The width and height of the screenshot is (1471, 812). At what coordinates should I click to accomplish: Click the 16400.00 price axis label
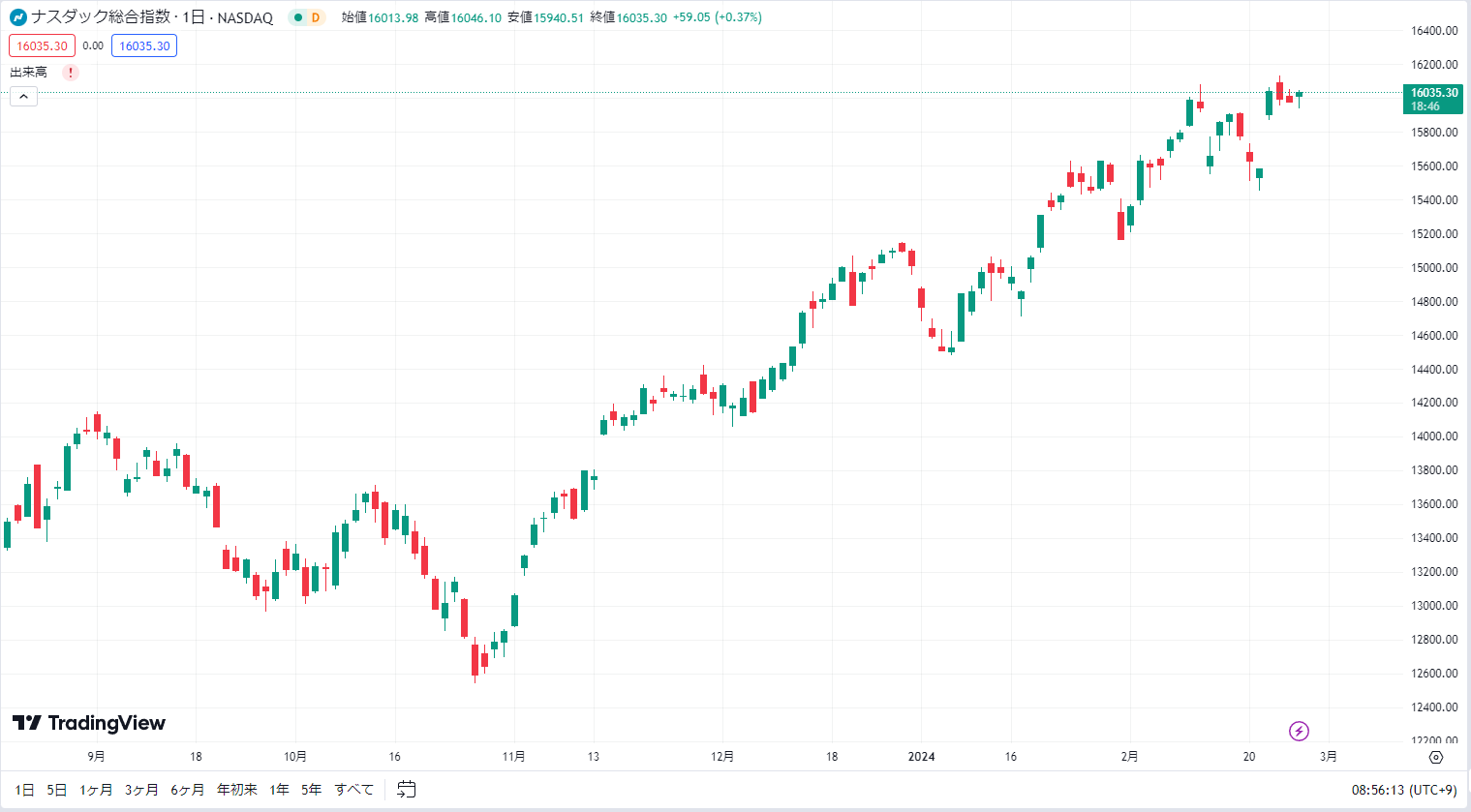click(1434, 31)
